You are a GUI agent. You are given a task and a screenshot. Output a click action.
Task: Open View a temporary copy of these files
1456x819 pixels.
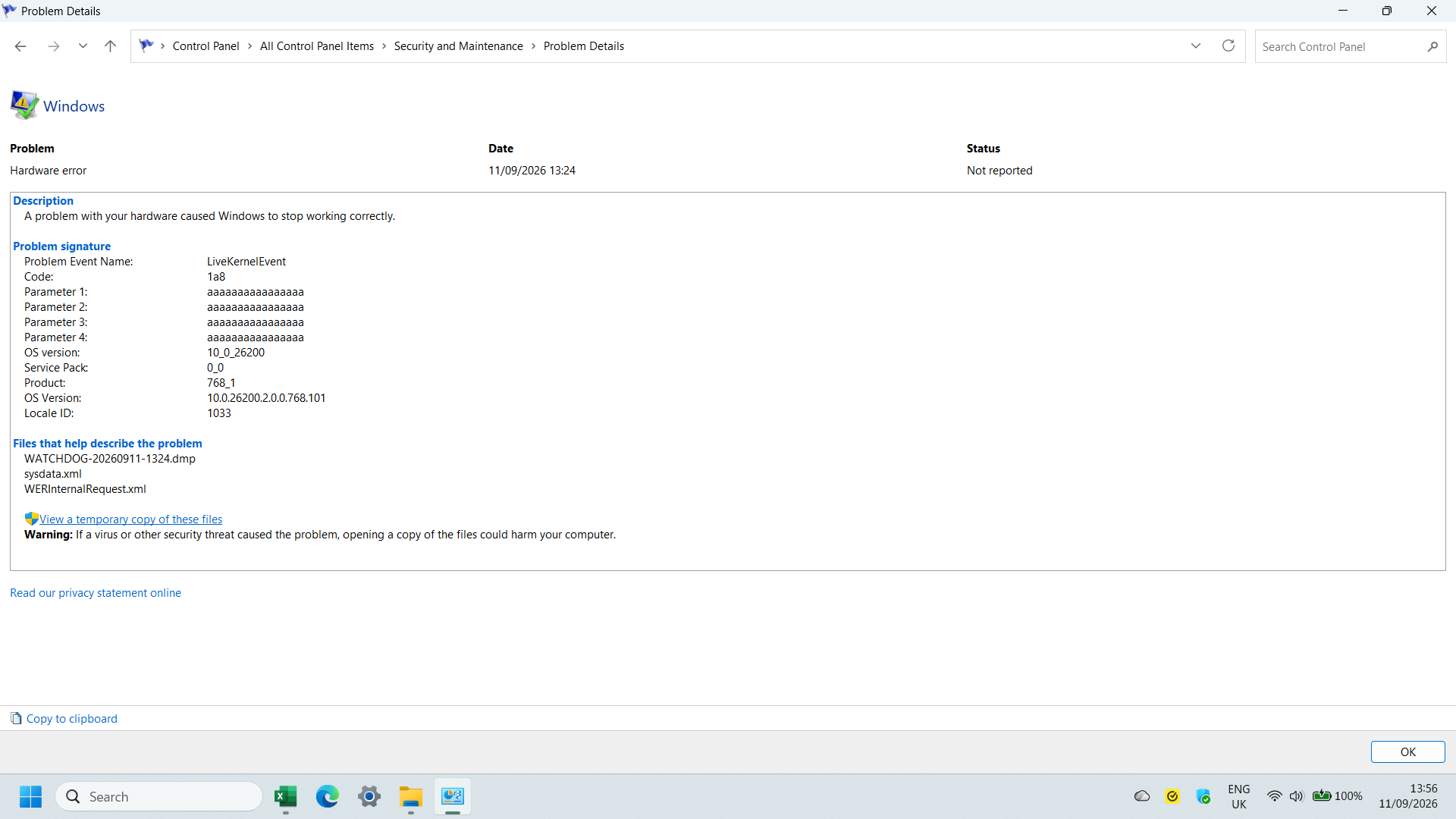tap(130, 519)
